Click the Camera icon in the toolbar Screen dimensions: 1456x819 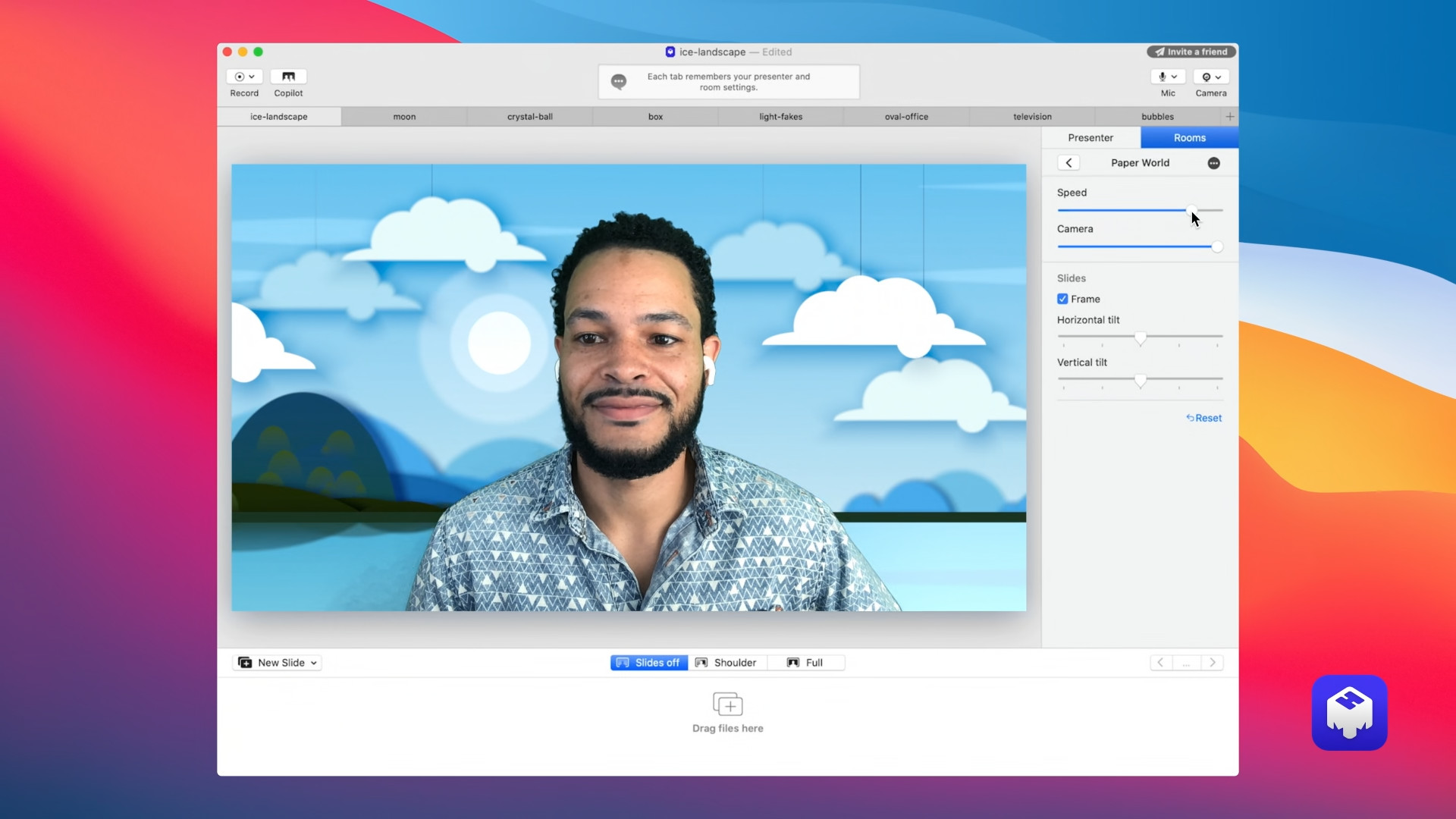point(1207,76)
